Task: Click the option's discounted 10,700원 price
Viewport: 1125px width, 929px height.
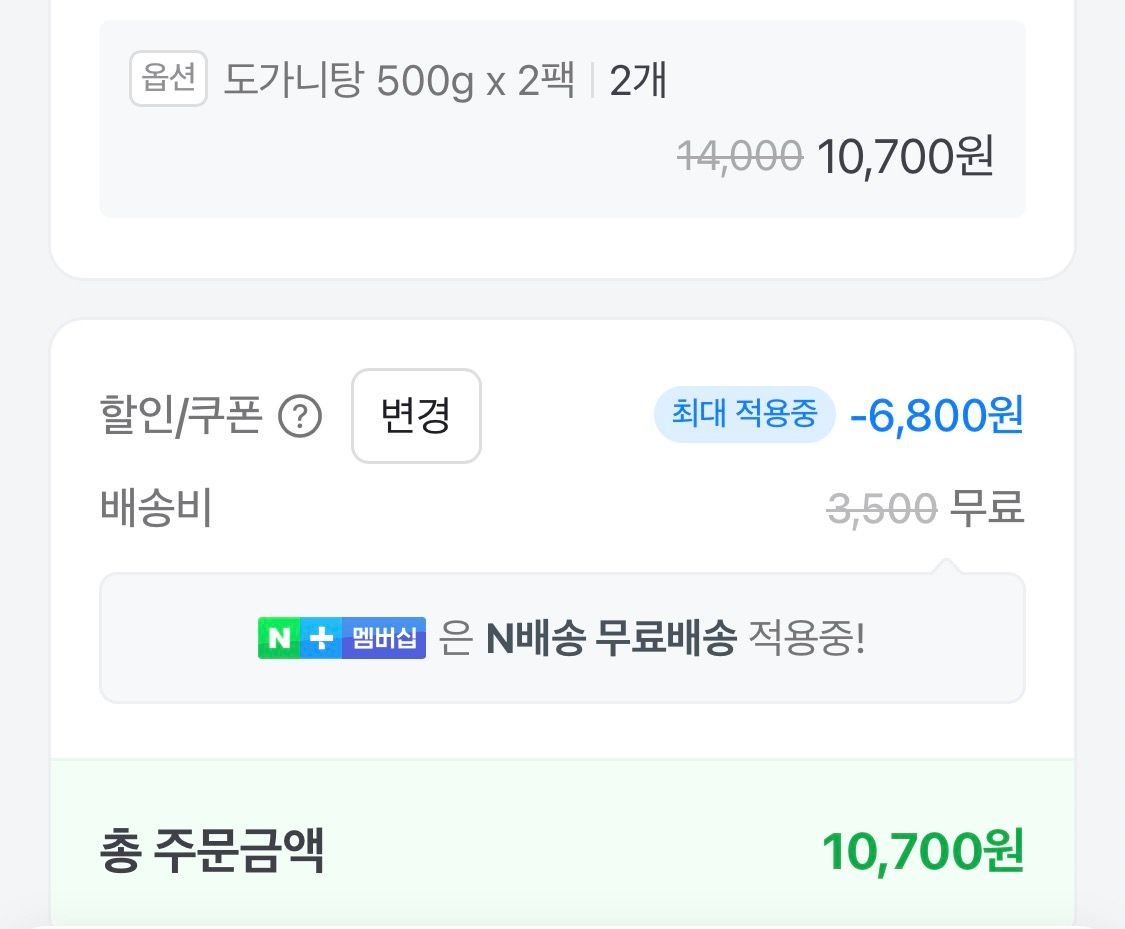Action: [905, 156]
